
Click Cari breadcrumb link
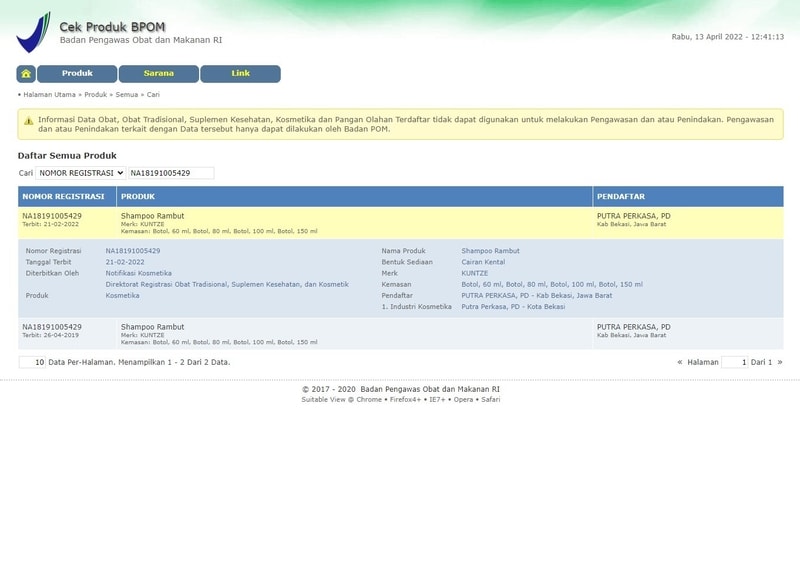tap(153, 95)
